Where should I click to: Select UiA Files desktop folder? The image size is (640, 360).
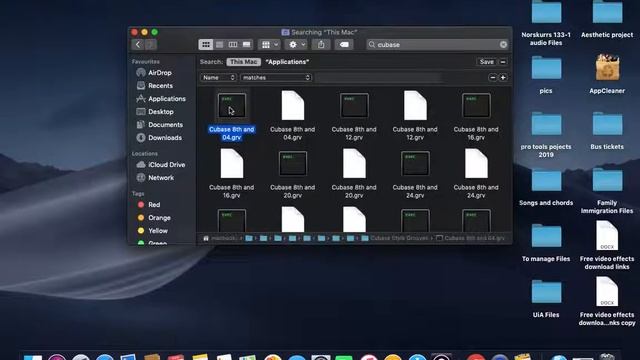click(546, 292)
